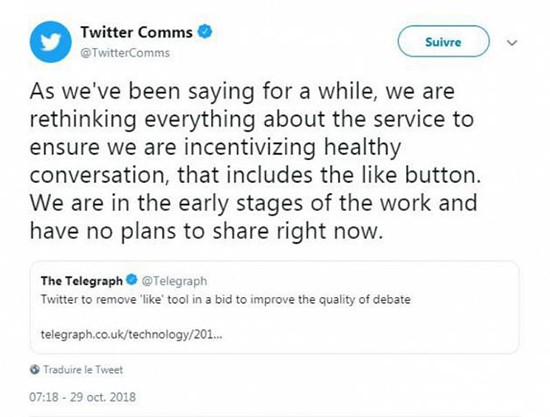Click the Twitter Comms bird avatar
This screenshot has width=550, height=417.
pos(51,42)
